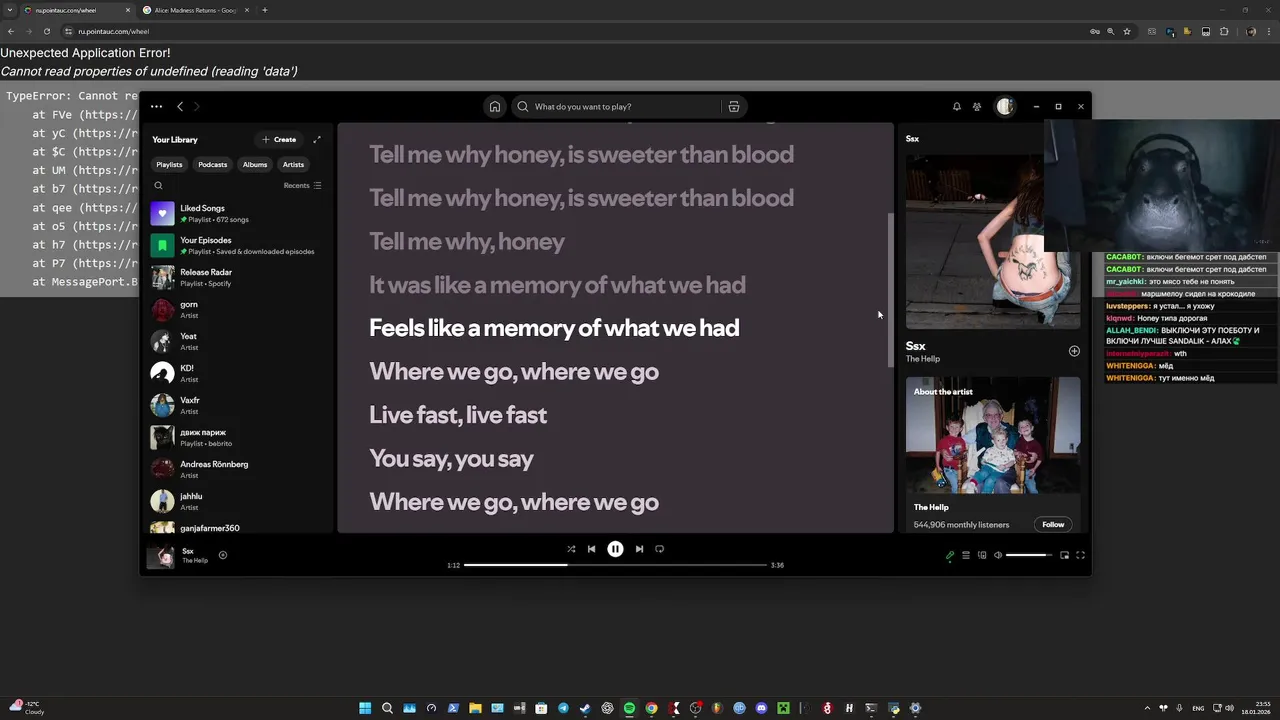
Task: Select the Albums filter chip
Action: (x=255, y=164)
